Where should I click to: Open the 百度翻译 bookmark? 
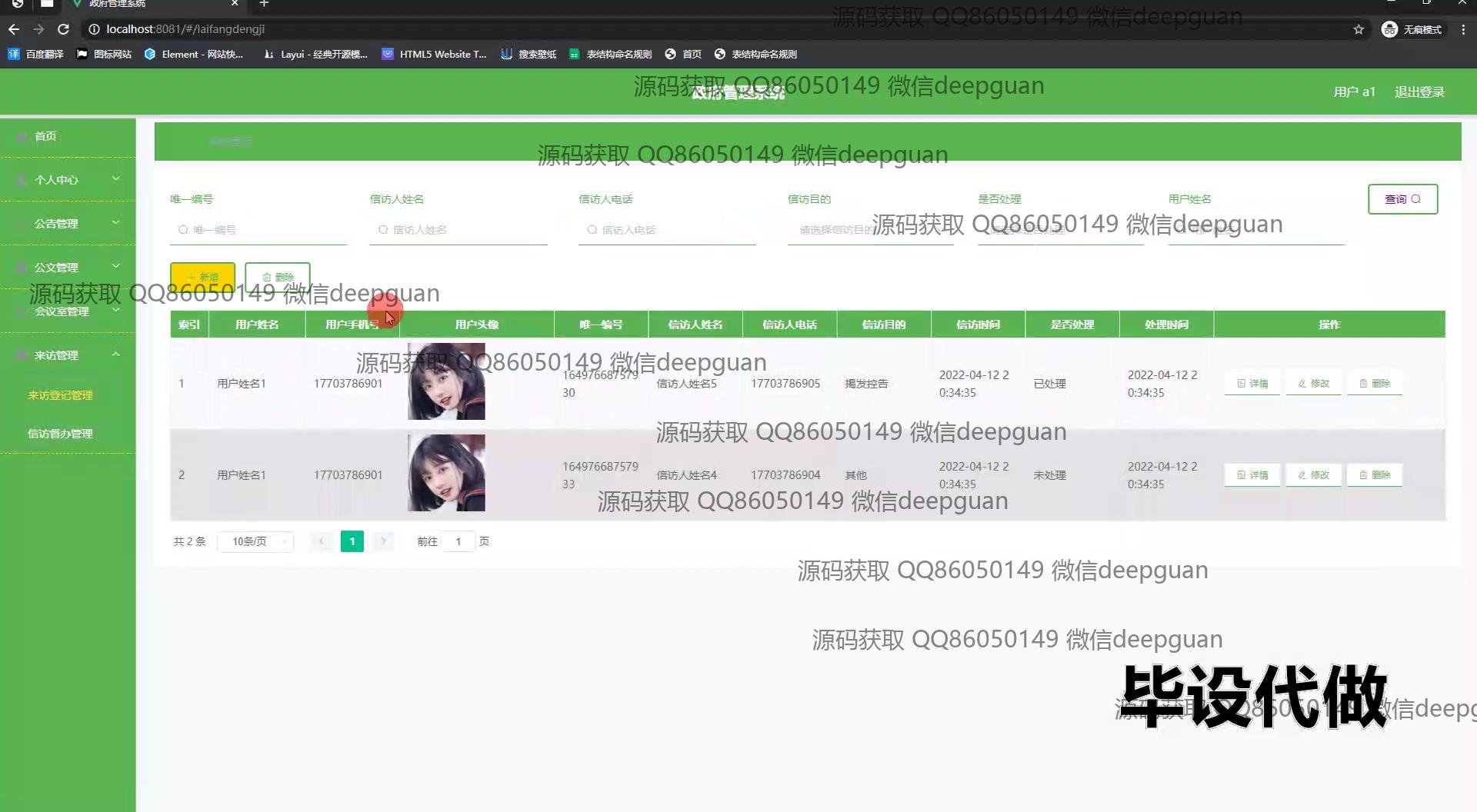pos(36,54)
